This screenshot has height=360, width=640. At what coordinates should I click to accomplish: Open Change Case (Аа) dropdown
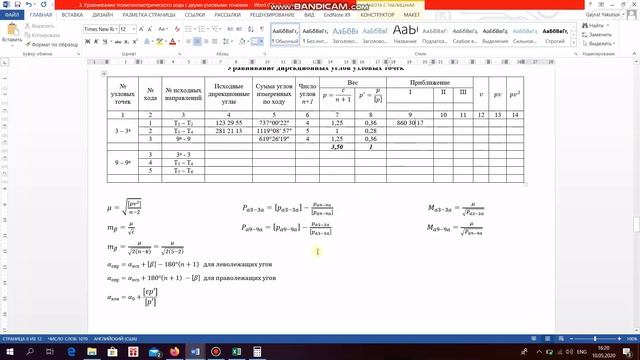(x=162, y=29)
